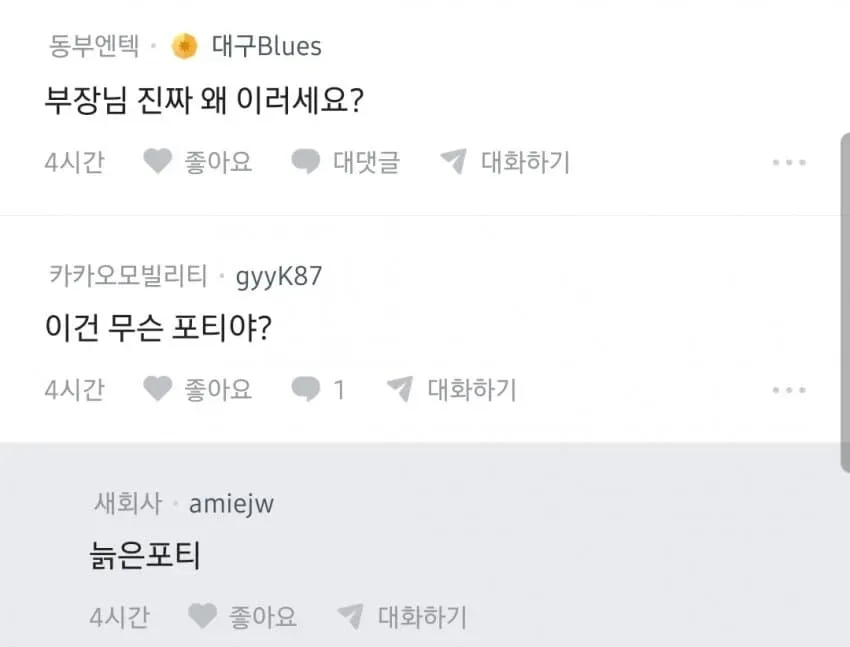Click the 대댓글 label on first comment
The image size is (850, 647).
point(366,162)
